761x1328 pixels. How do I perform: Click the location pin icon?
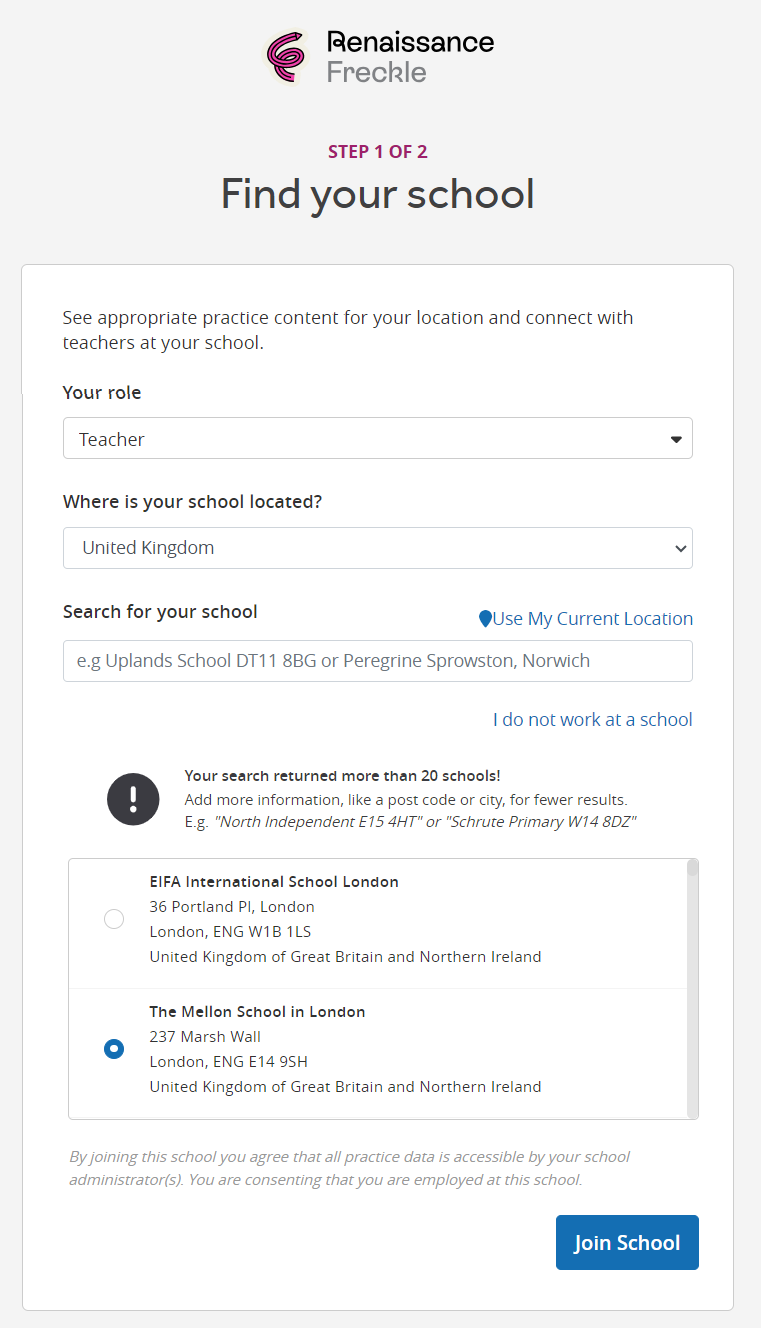tap(485, 619)
